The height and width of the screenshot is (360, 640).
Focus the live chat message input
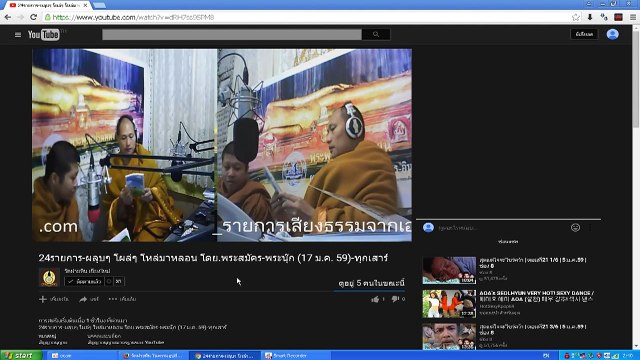[502, 228]
